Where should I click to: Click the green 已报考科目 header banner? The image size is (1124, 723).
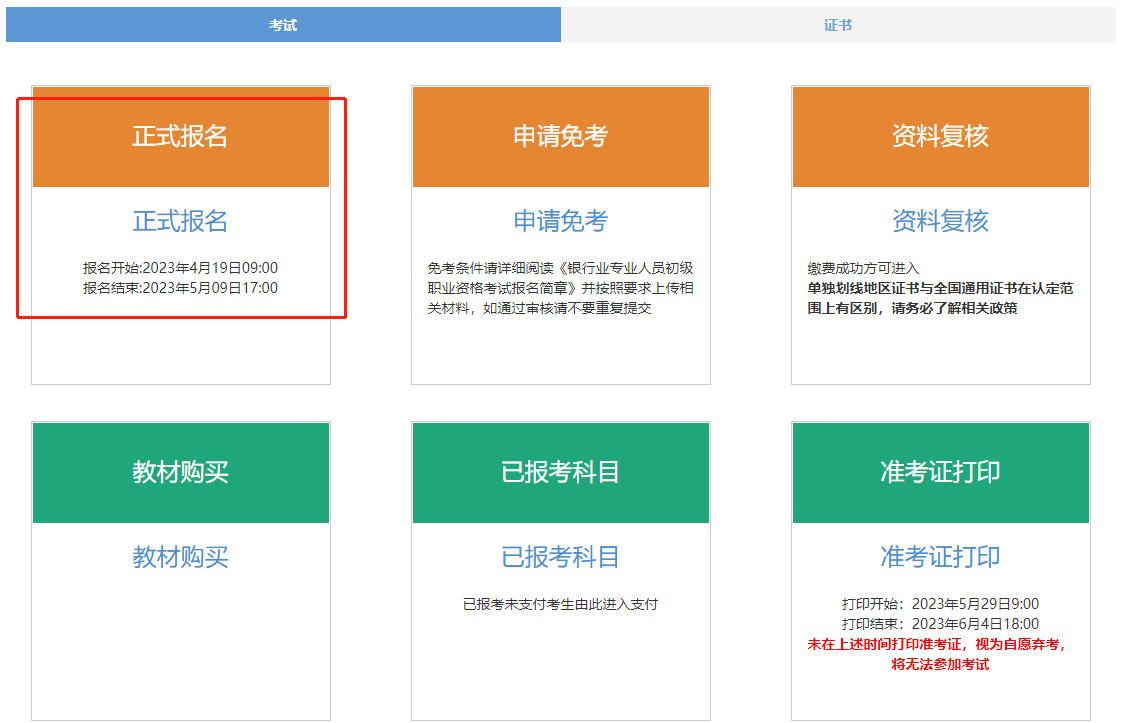click(x=560, y=472)
